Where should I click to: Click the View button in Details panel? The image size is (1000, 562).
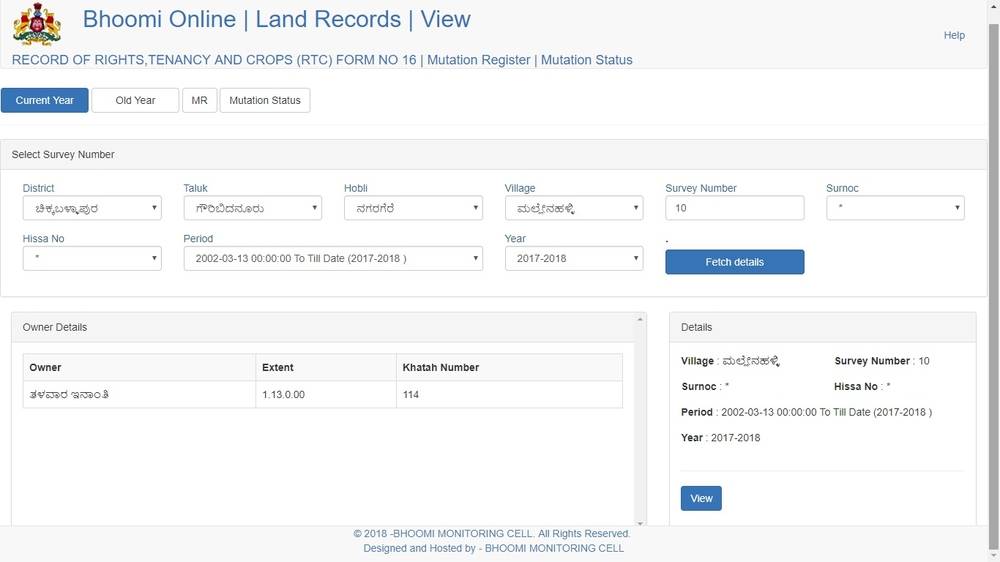click(x=701, y=498)
